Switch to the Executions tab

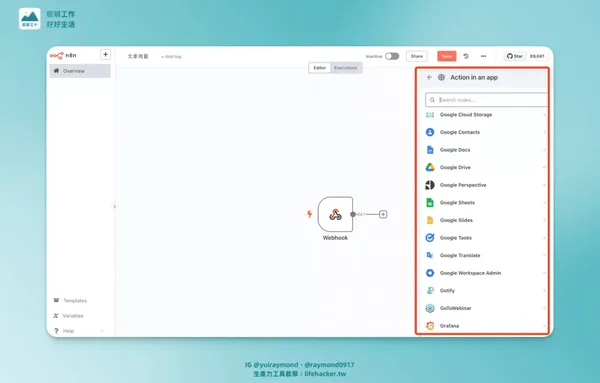(346, 68)
